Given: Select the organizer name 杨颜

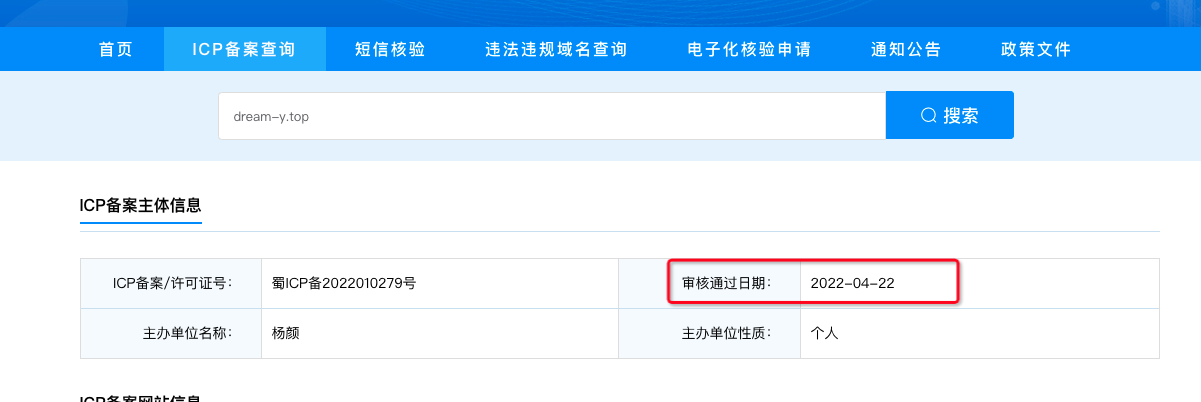Looking at the screenshot, I should 286,333.
